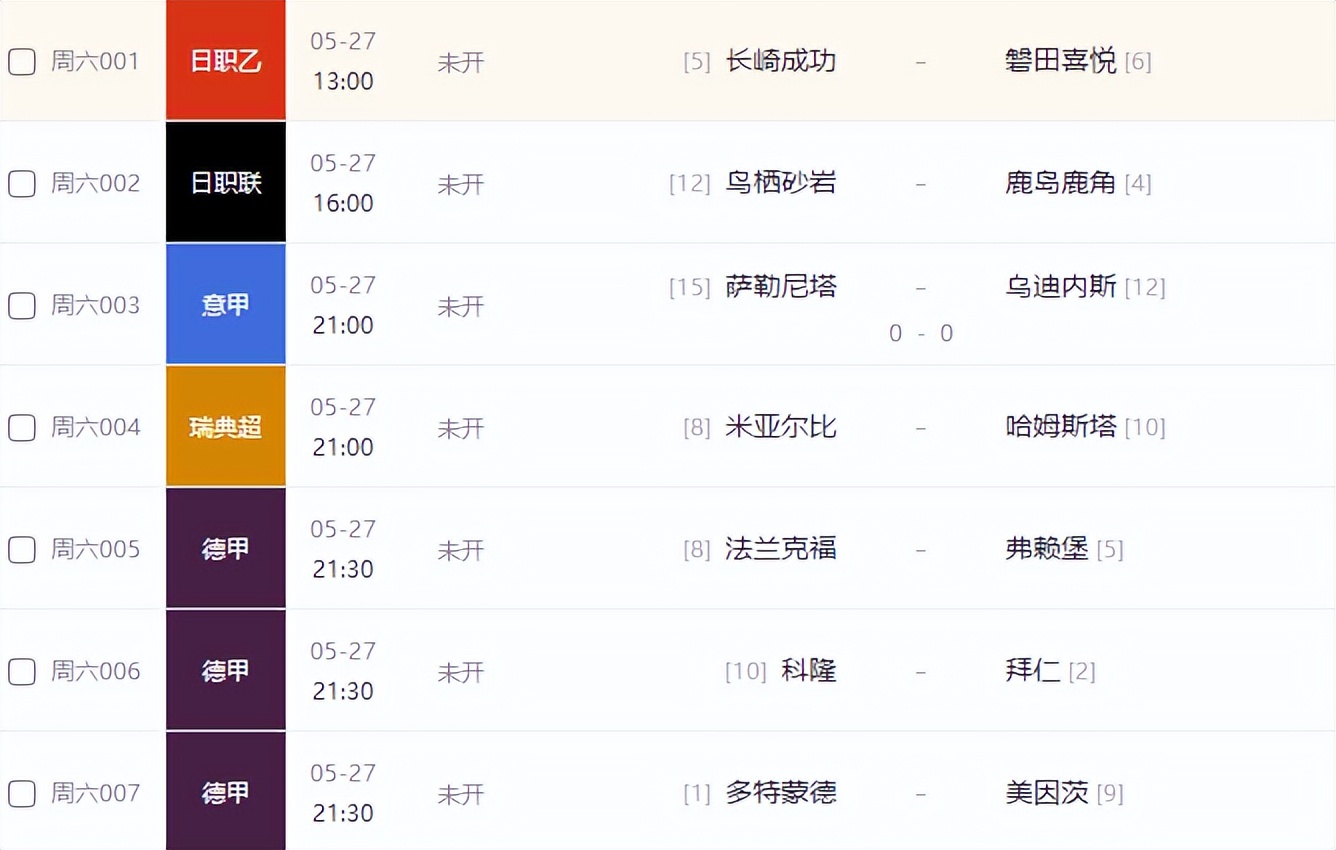Click the 05-27 21:30 time for 多特蒙德
Screen dimensions: 1336x850
(343, 793)
